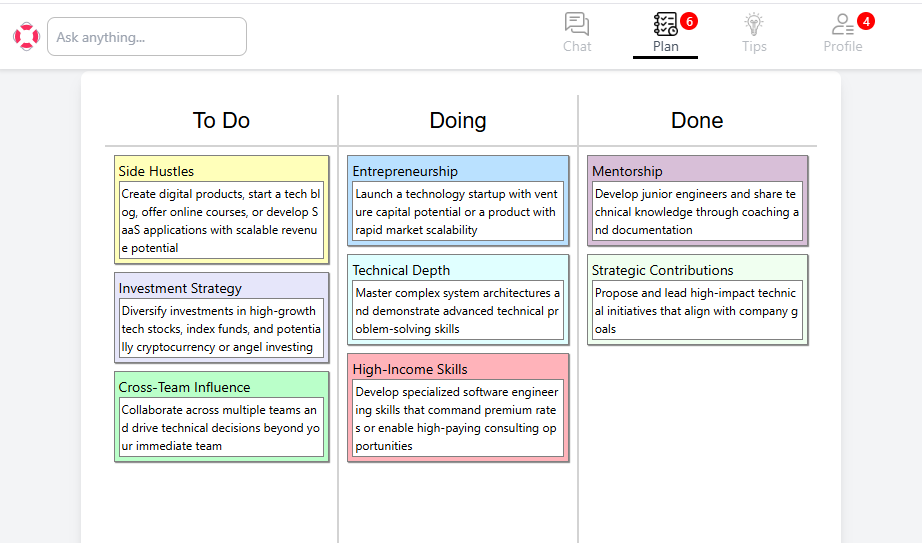Open the Chat tab

pos(577,34)
